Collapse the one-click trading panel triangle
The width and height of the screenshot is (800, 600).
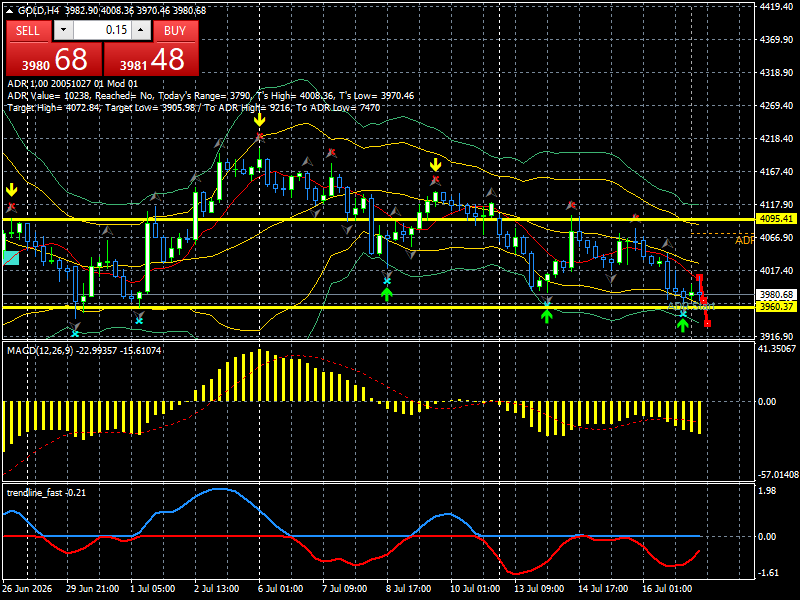point(11,11)
